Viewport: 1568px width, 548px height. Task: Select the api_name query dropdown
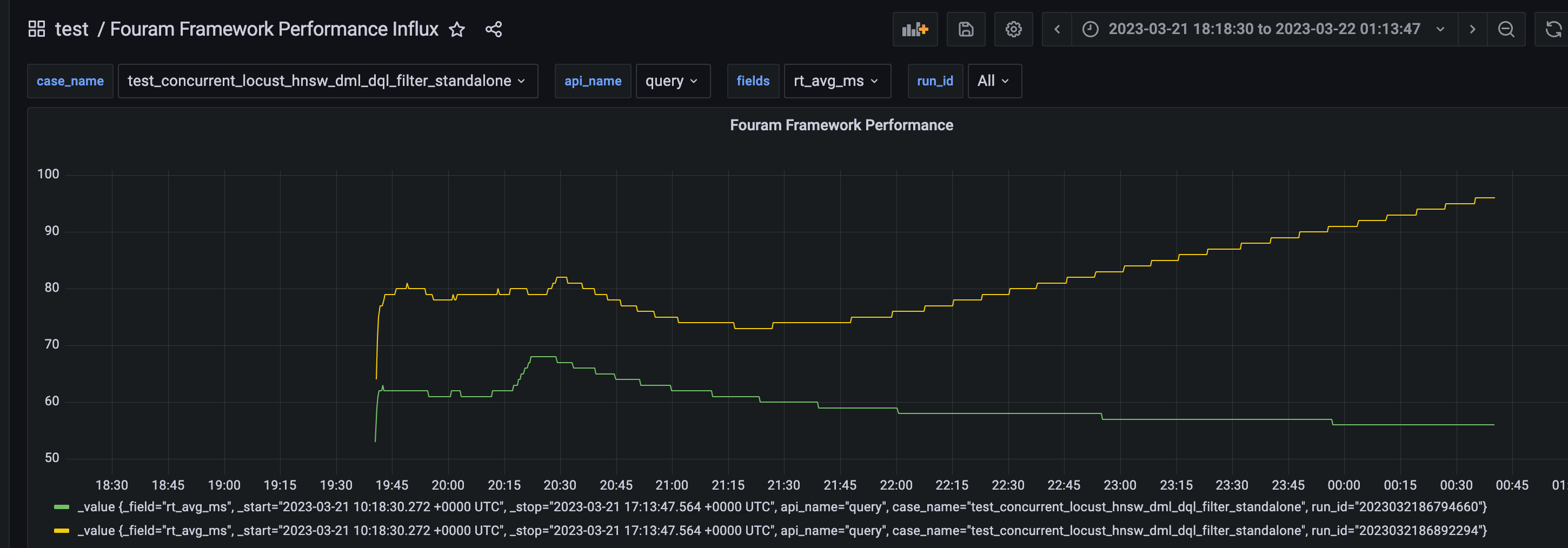[673, 81]
